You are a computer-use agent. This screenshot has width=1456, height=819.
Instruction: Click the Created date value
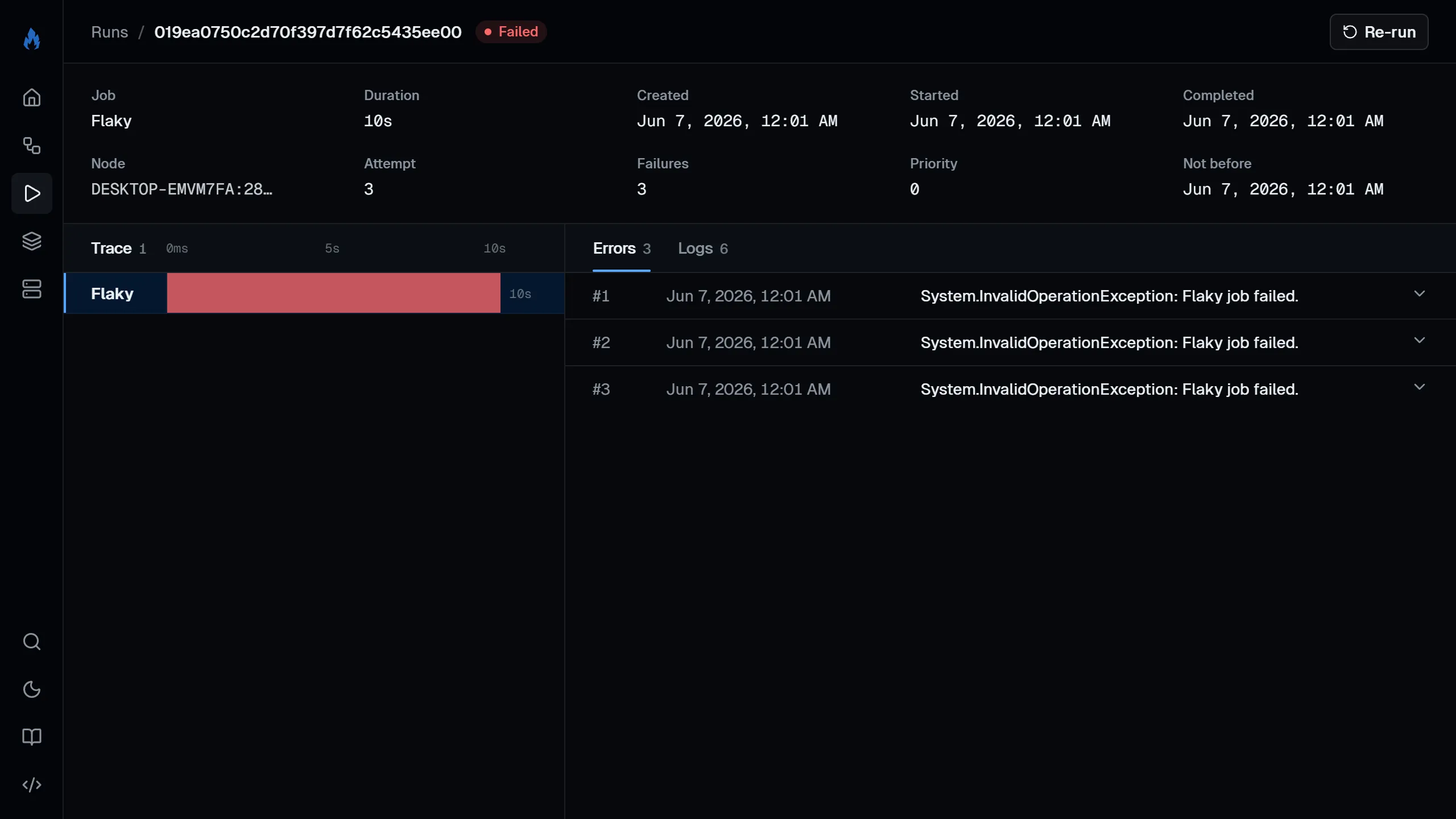click(737, 121)
